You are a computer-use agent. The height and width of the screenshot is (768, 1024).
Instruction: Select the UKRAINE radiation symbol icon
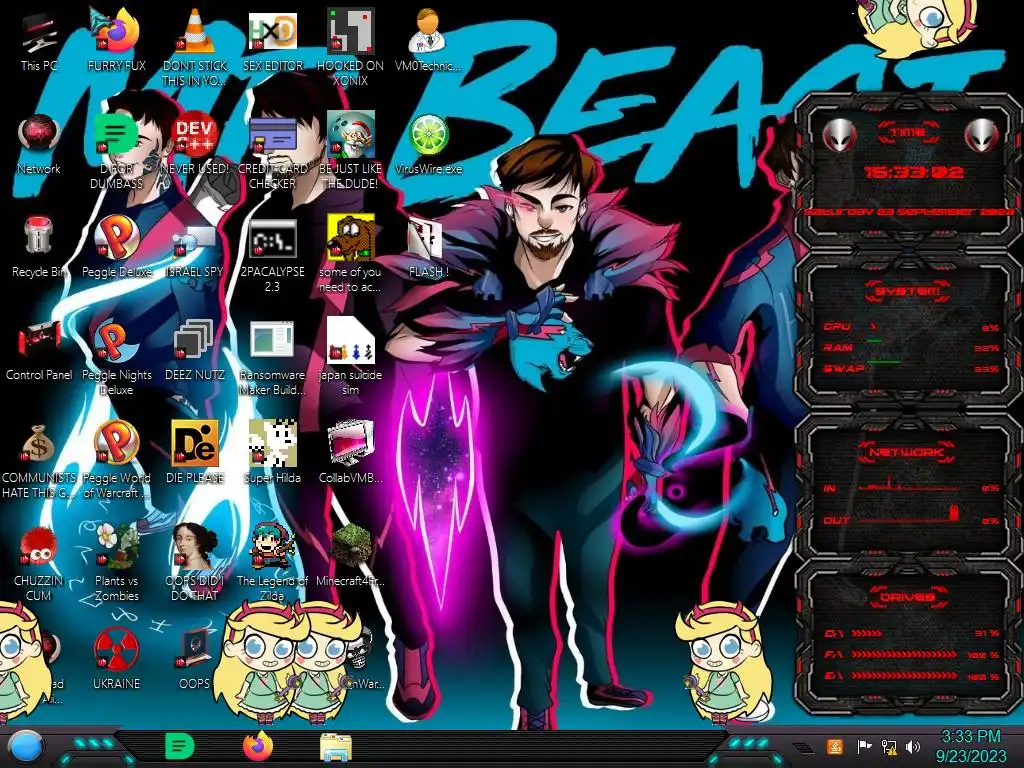[x=116, y=660]
